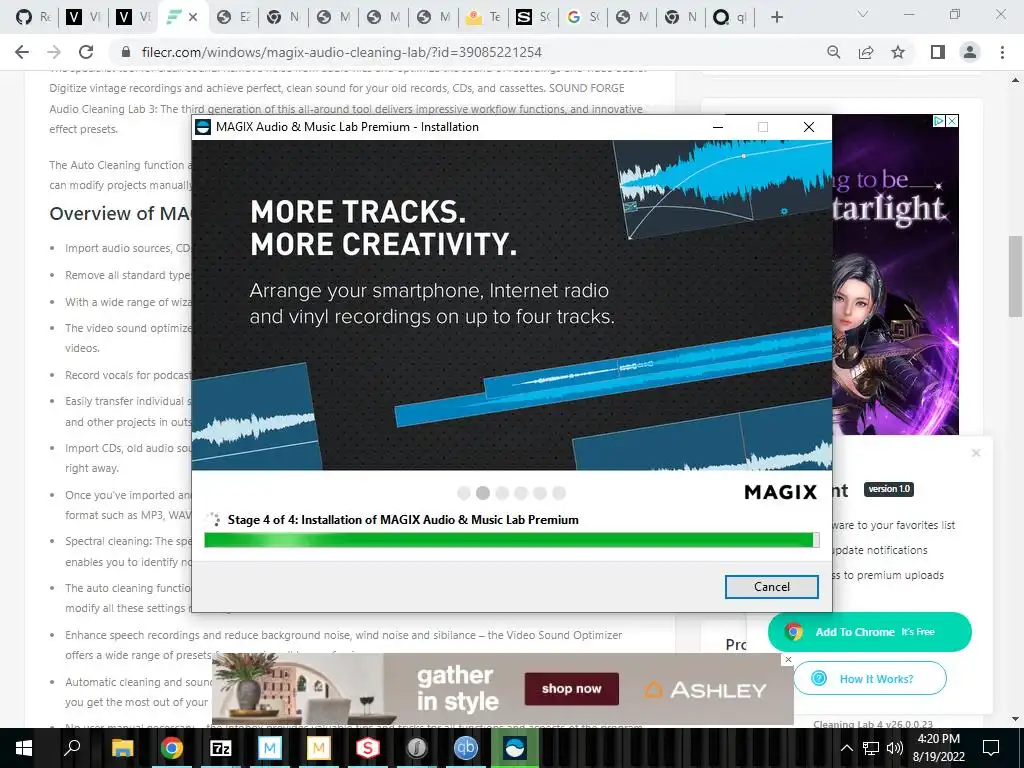The height and width of the screenshot is (768, 1024).
Task: Click the installer title bar MAGIX icon
Action: [204, 127]
